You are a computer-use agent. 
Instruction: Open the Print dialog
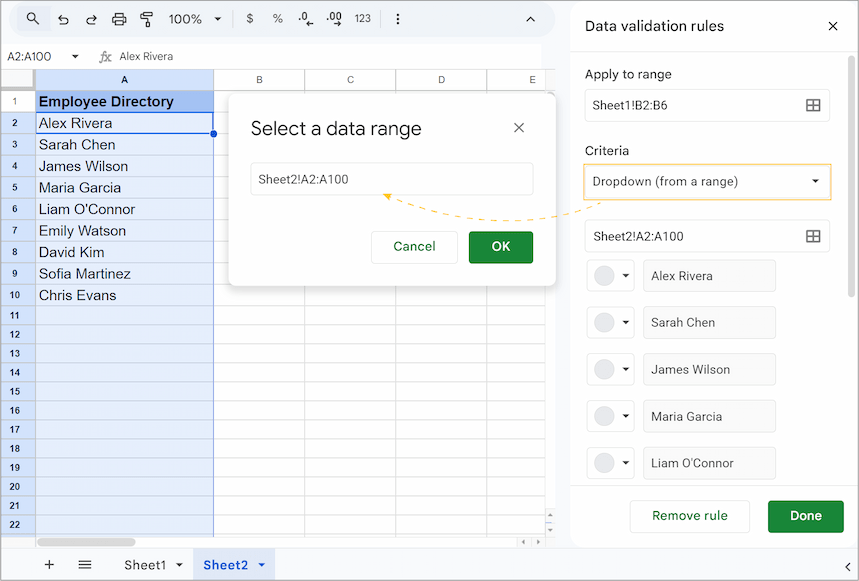tap(119, 18)
